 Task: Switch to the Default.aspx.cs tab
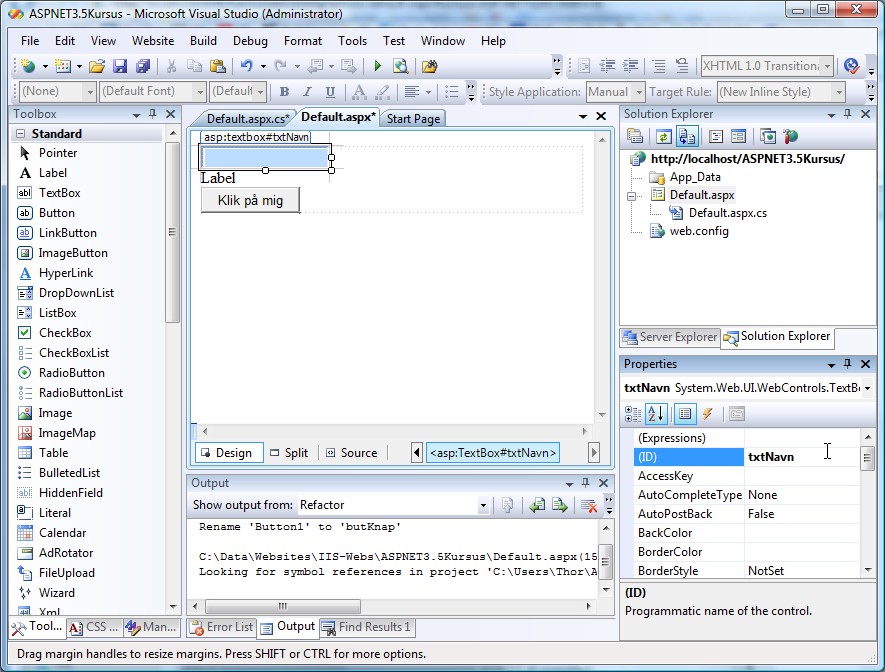(x=248, y=118)
